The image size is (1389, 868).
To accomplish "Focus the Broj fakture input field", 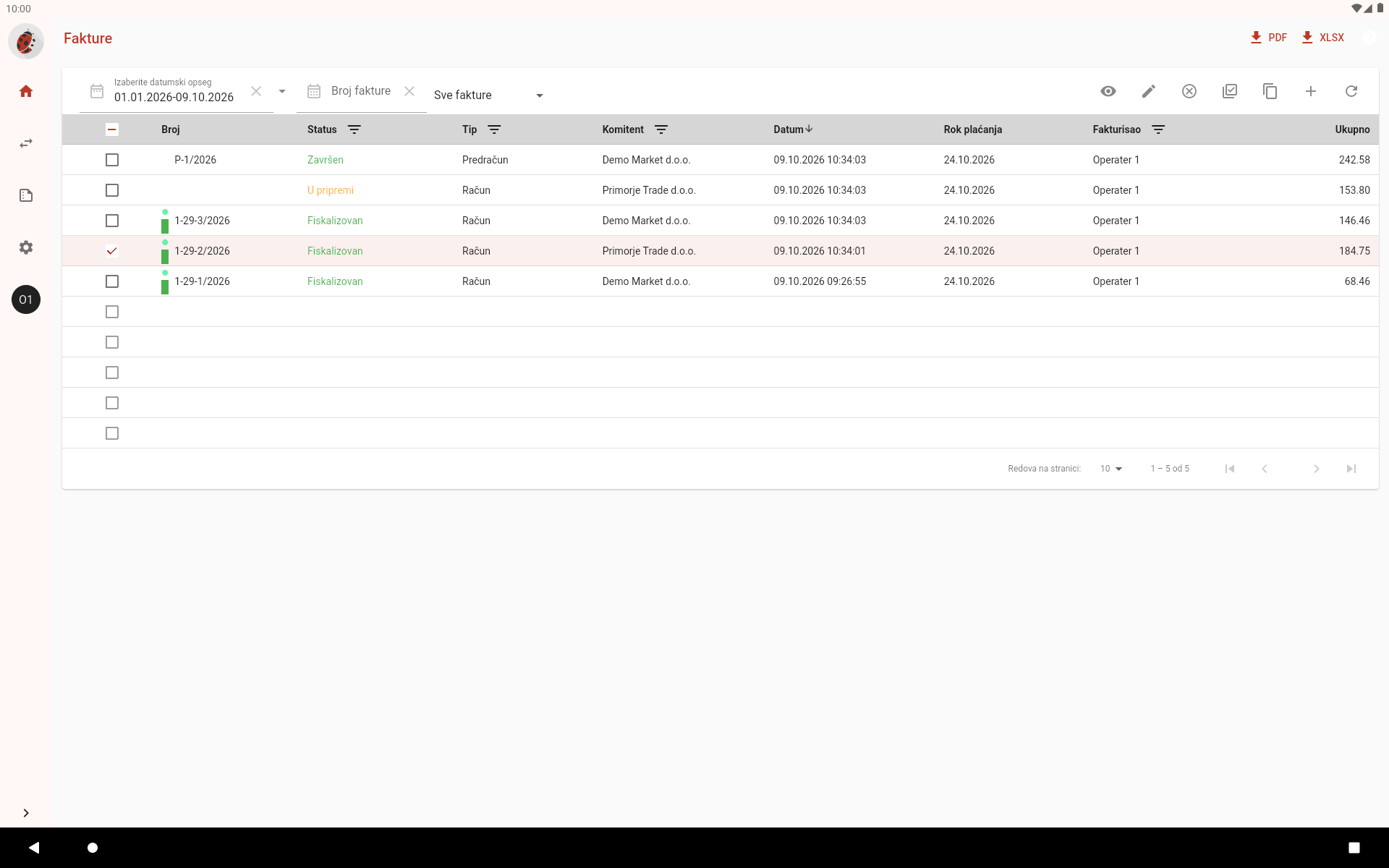I will coord(361,91).
